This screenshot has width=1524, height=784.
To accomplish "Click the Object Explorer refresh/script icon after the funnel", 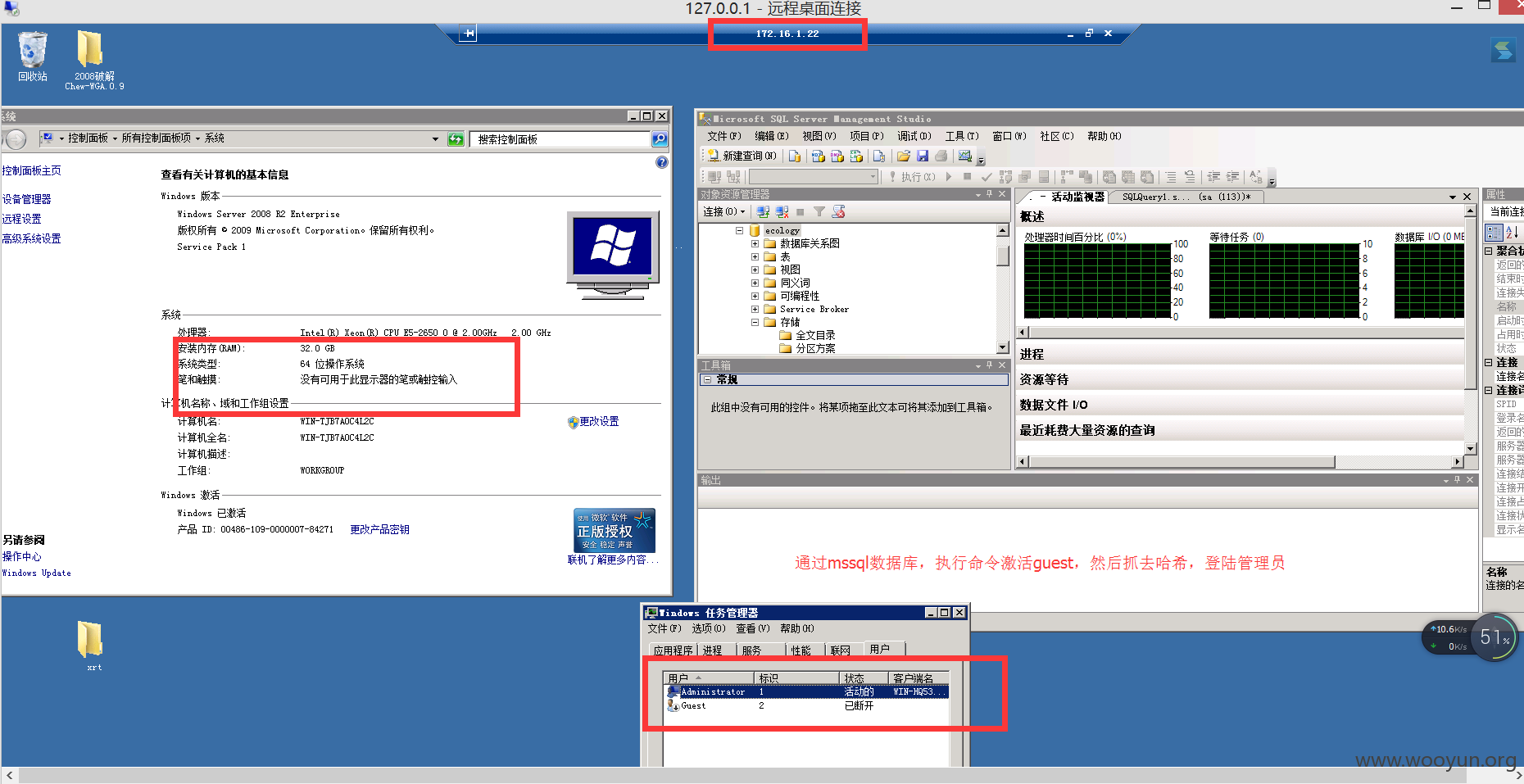I will click(x=838, y=211).
